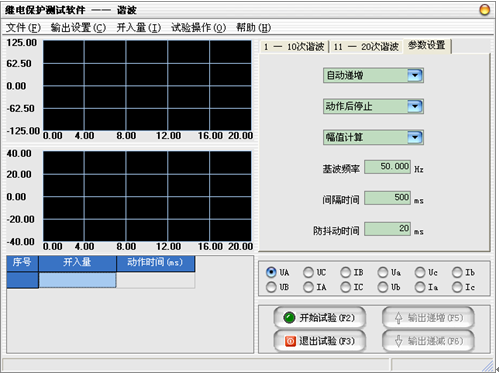Expand the 动作后停止 dropdown
499x375 pixels.
[x=415, y=106]
